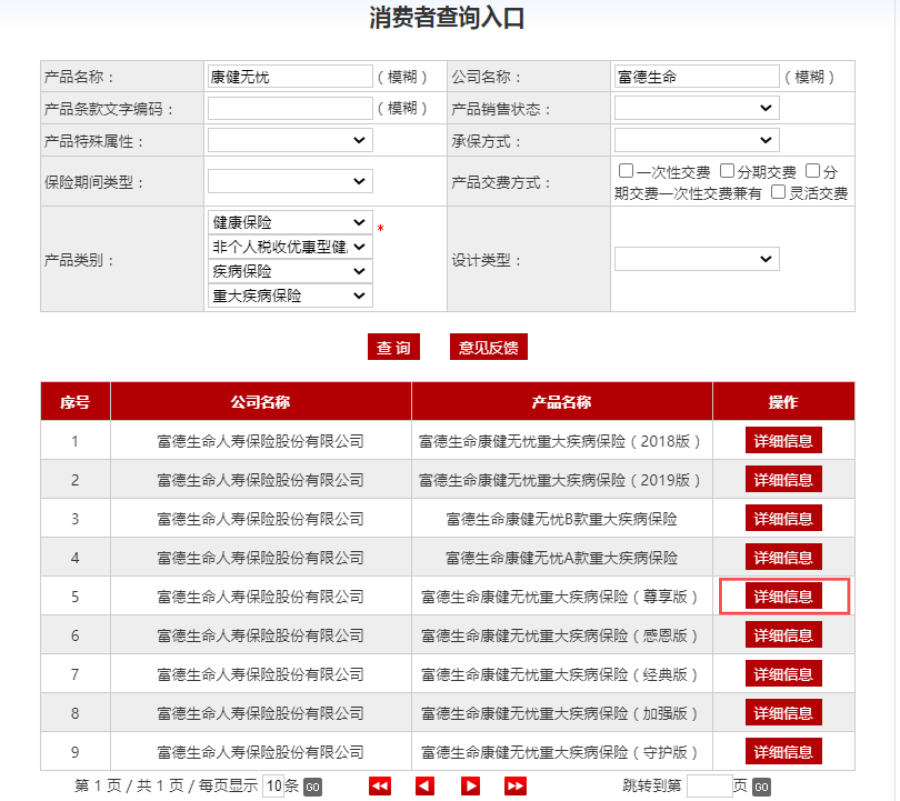Open the 设计类型 dropdown
The image size is (900, 801).
pyautogui.click(x=697, y=259)
